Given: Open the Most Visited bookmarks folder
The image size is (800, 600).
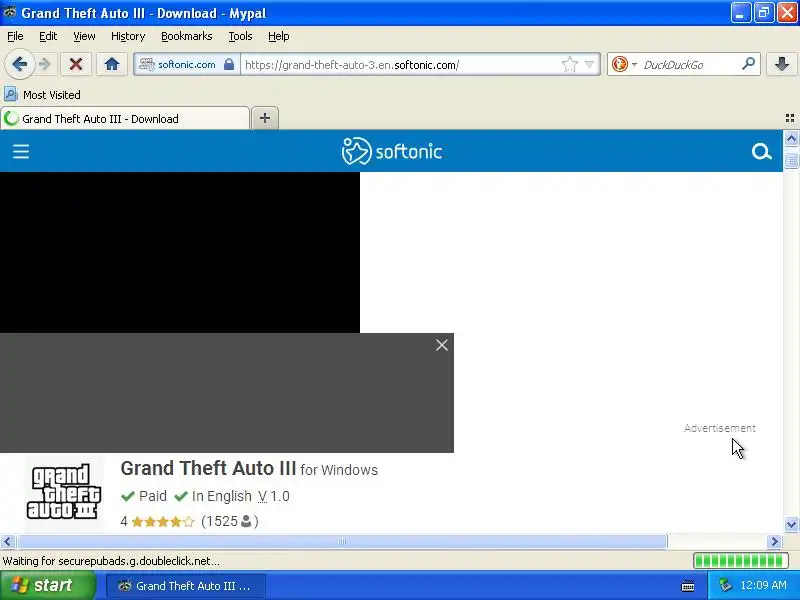Looking at the screenshot, I should (x=42, y=94).
